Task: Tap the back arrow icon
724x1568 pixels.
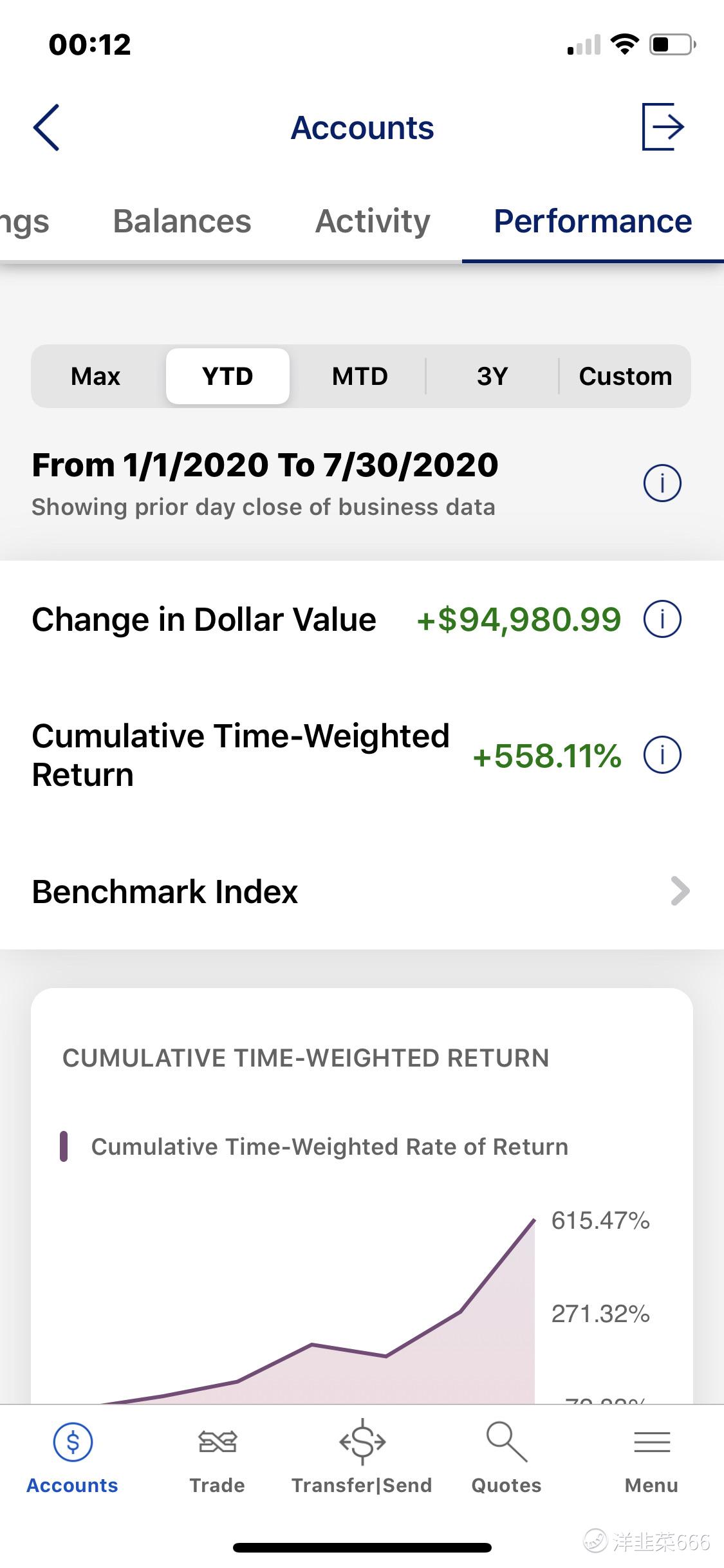Action: tap(46, 127)
